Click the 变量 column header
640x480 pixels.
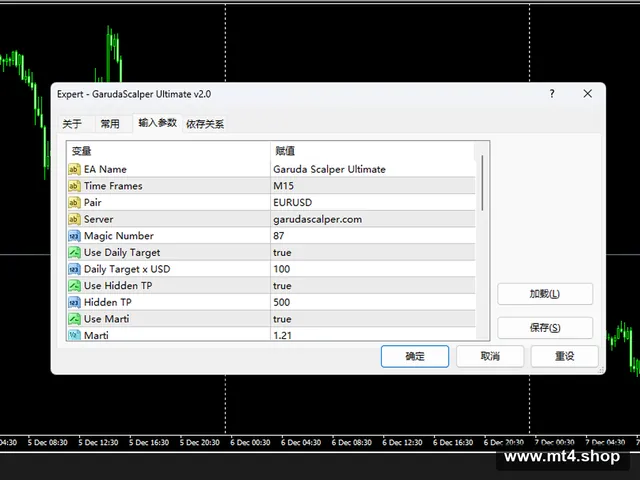click(x=168, y=151)
